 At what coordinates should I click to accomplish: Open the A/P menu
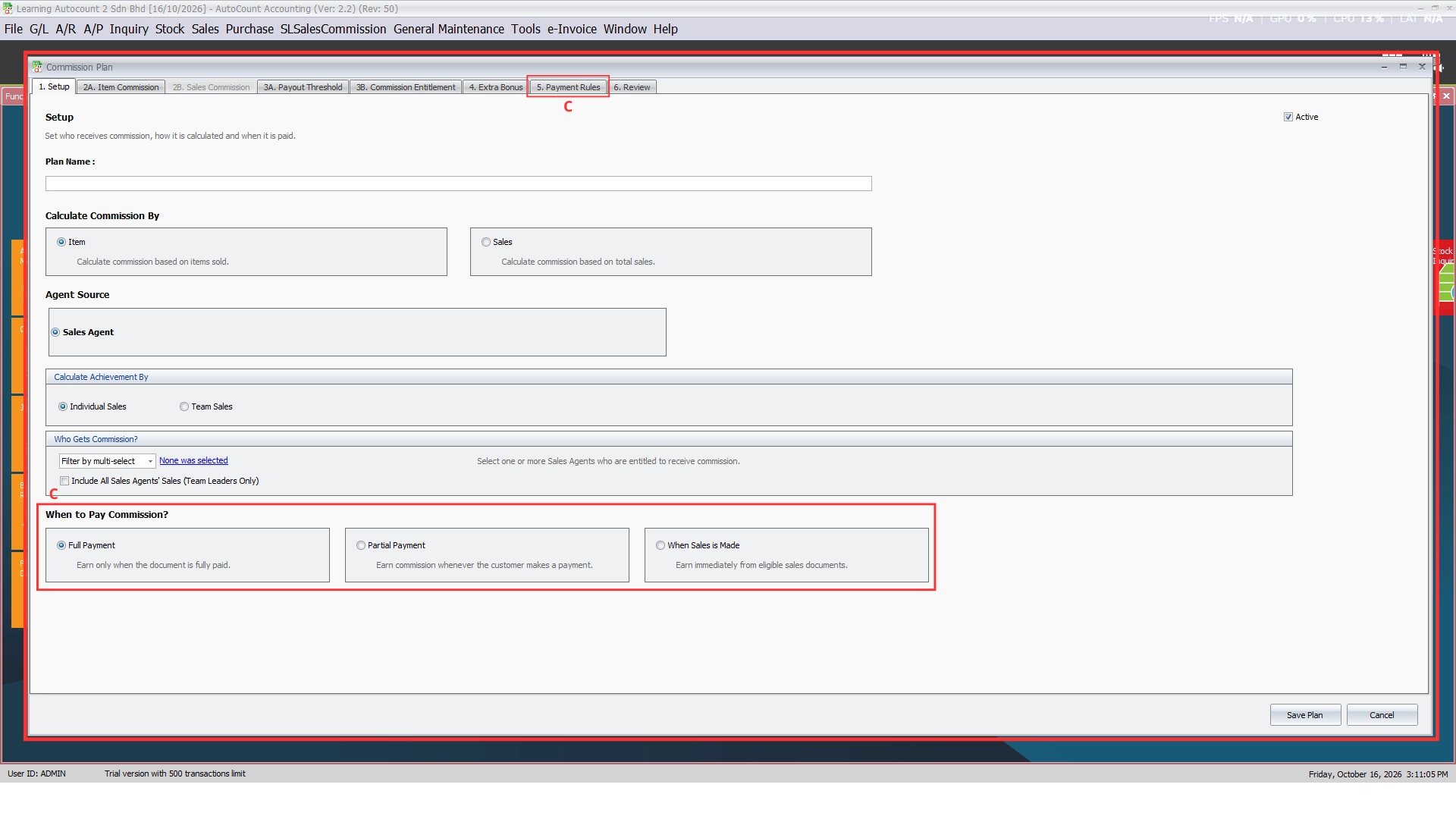click(x=93, y=29)
